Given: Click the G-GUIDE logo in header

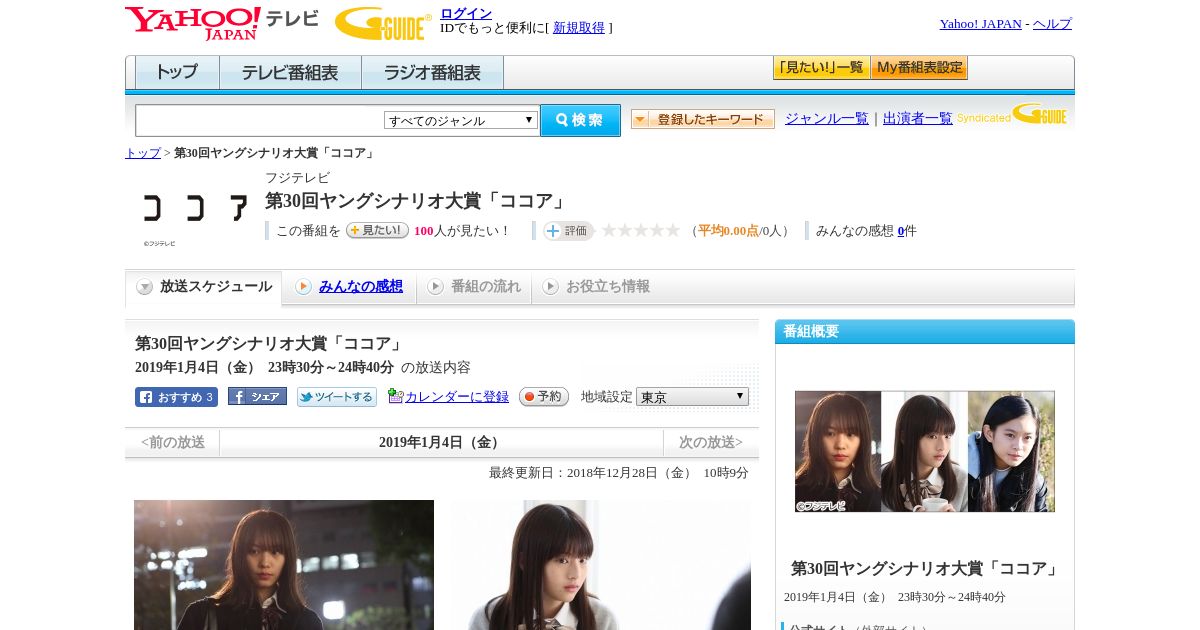Looking at the screenshot, I should pos(383,24).
